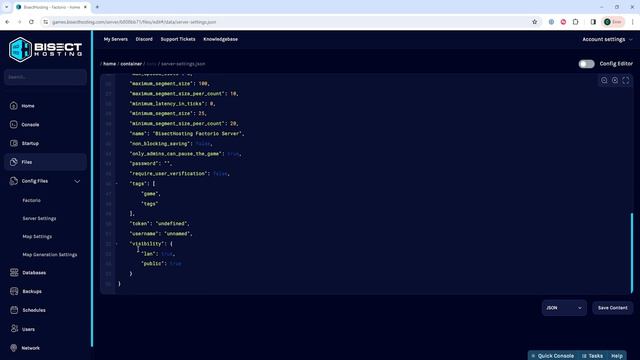
Task: Open Map Settings config entry
Action: (37, 236)
